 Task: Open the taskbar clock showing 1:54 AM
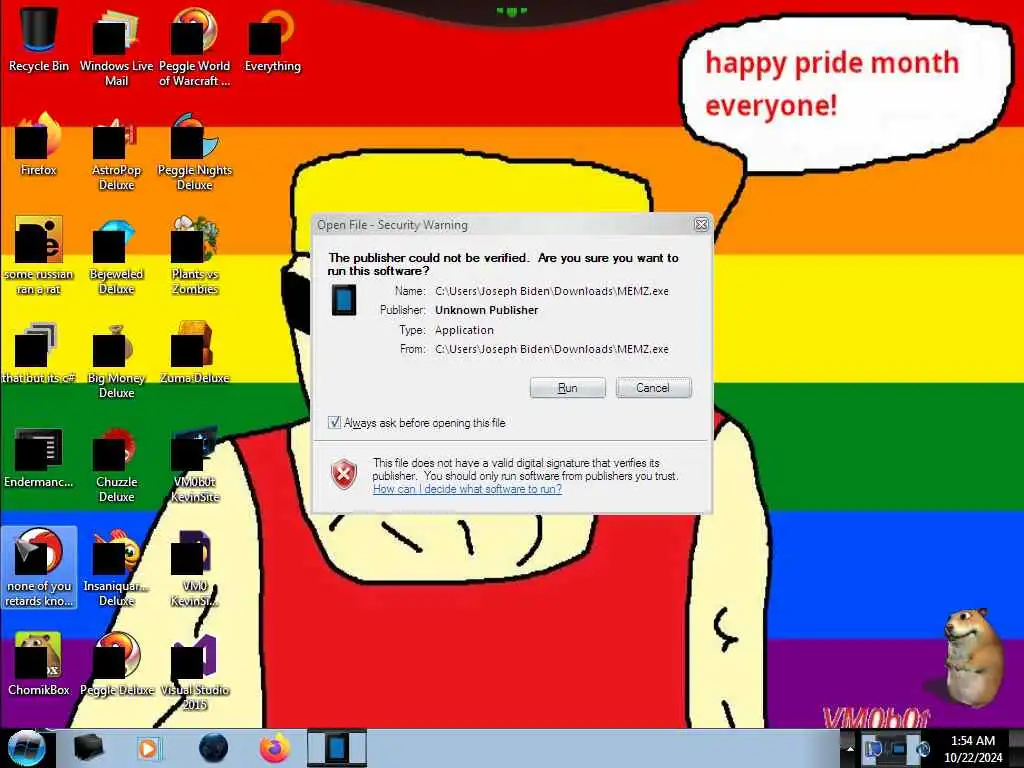coord(973,749)
